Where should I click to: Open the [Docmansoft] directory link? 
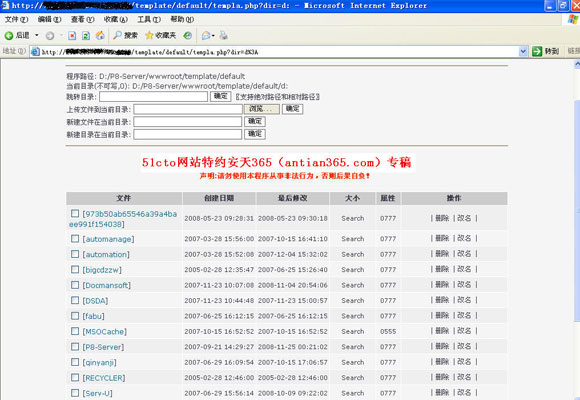[x=107, y=286]
